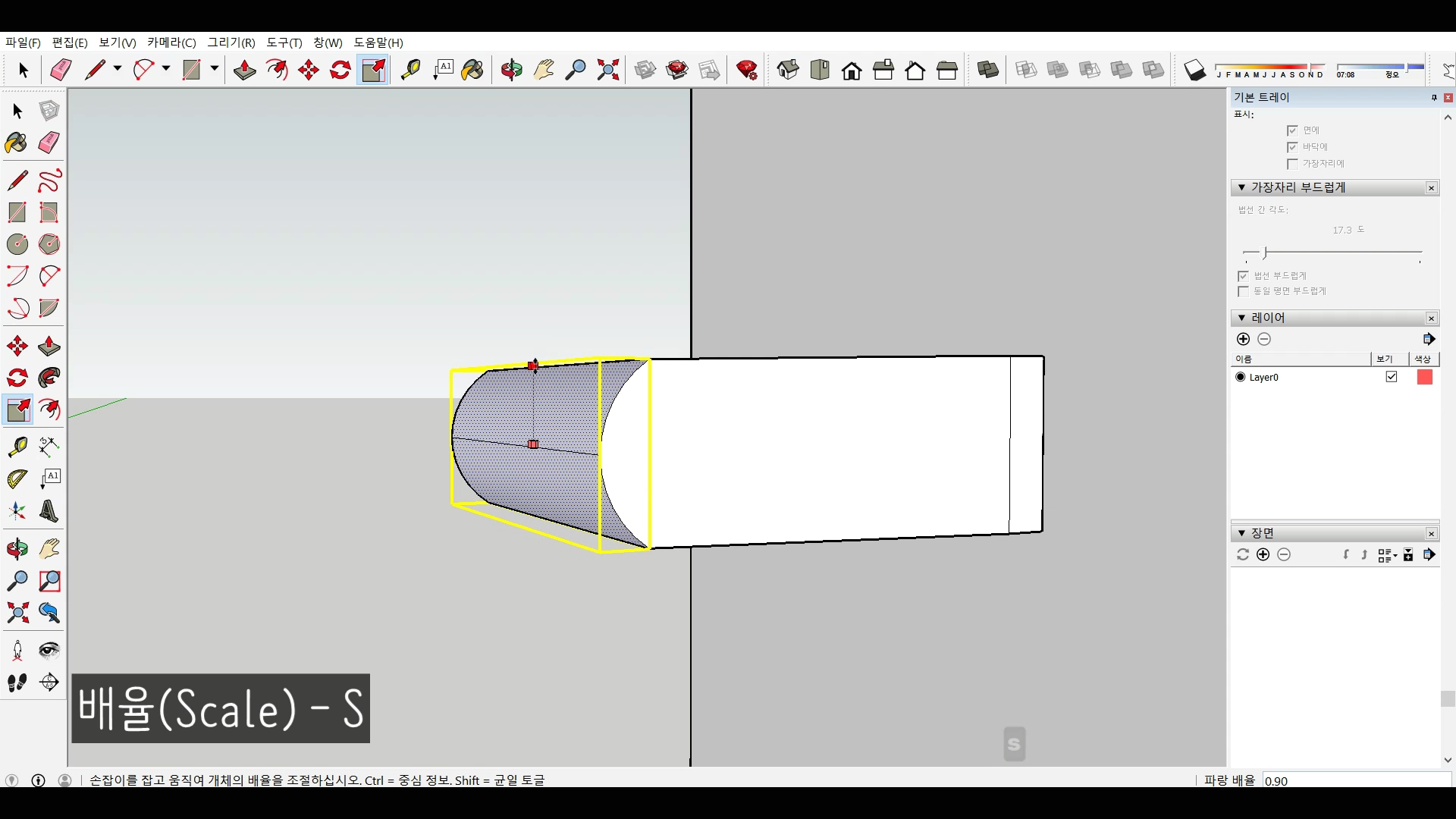Image resolution: width=1456 pixels, height=819 pixels.
Task: Toggle the 법선 부드럽게 checkbox
Action: pos(1243,276)
